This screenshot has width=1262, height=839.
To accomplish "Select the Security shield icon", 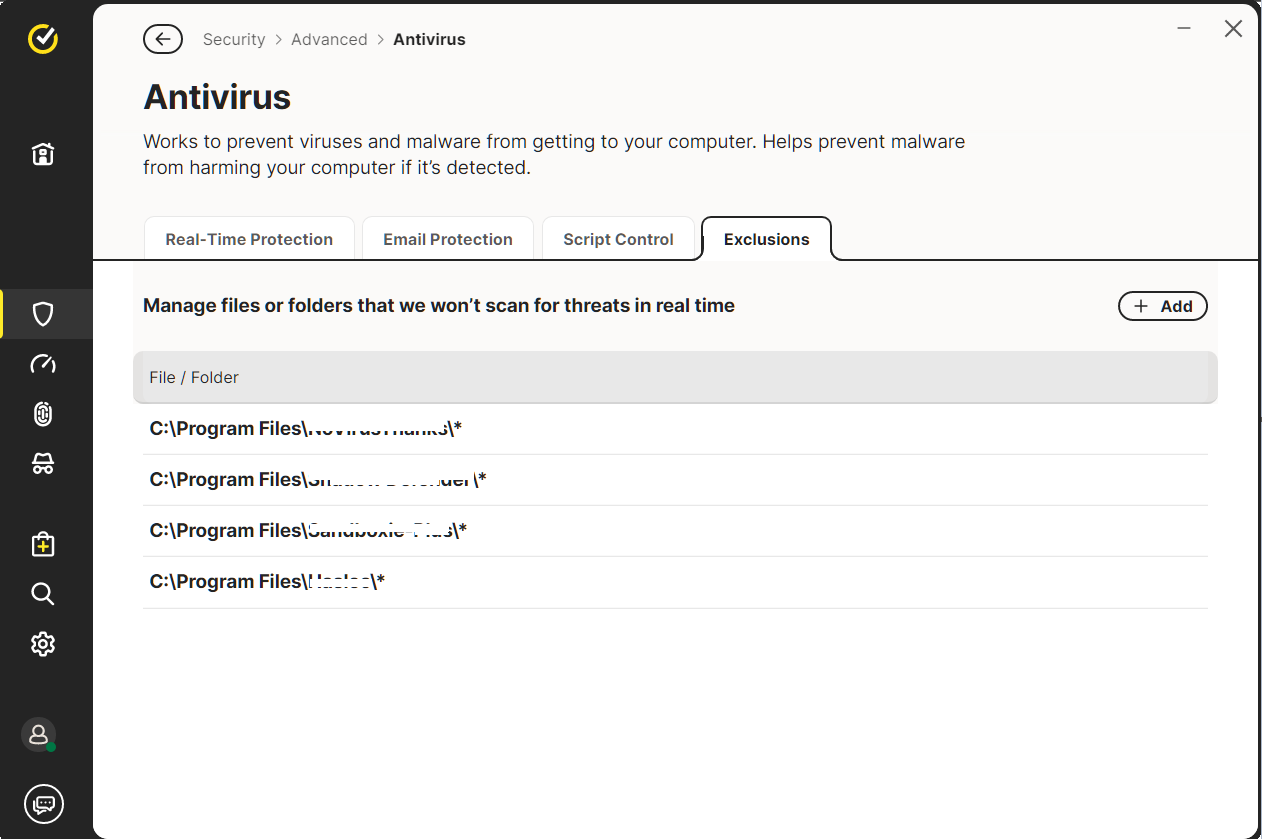I will coord(43,315).
